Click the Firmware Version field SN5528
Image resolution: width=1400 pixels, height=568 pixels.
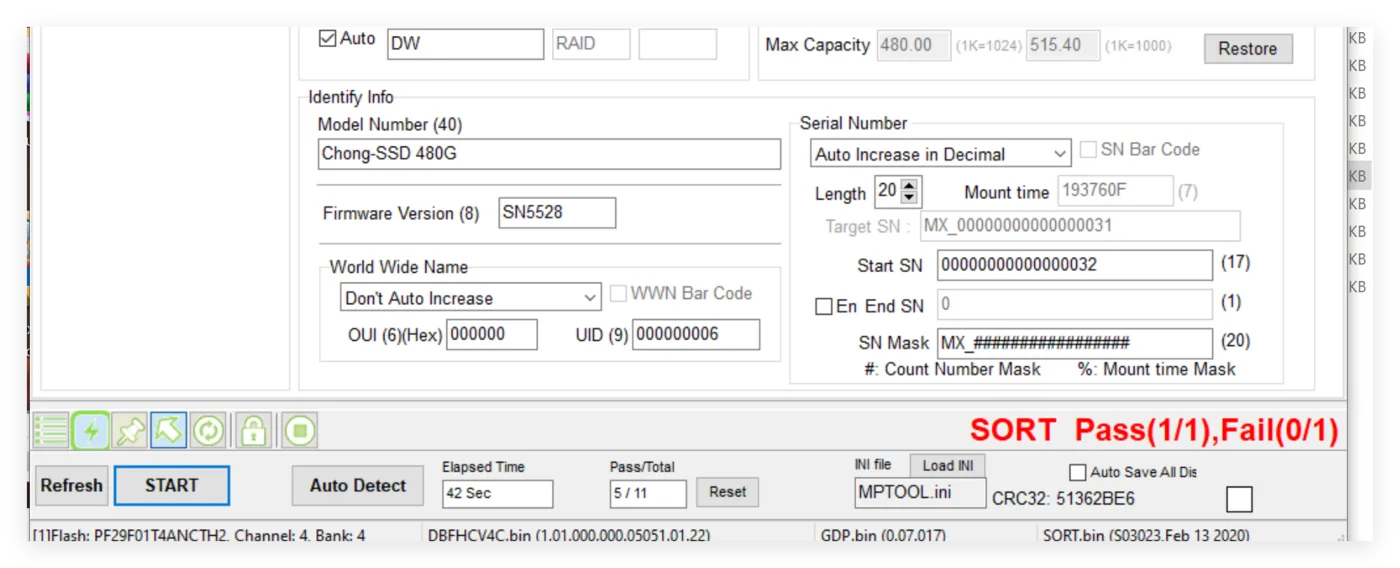point(557,213)
